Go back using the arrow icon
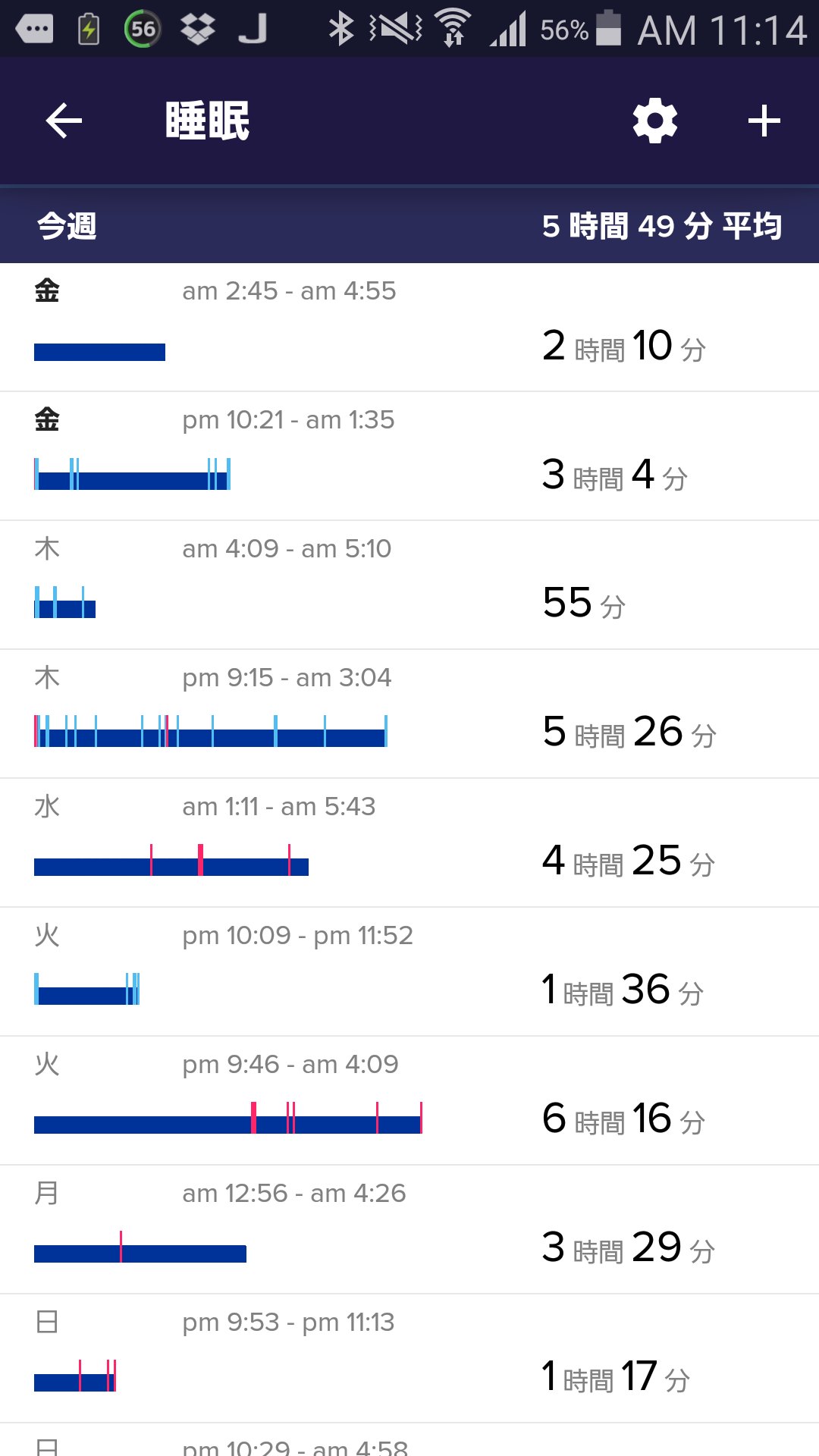 point(64,121)
